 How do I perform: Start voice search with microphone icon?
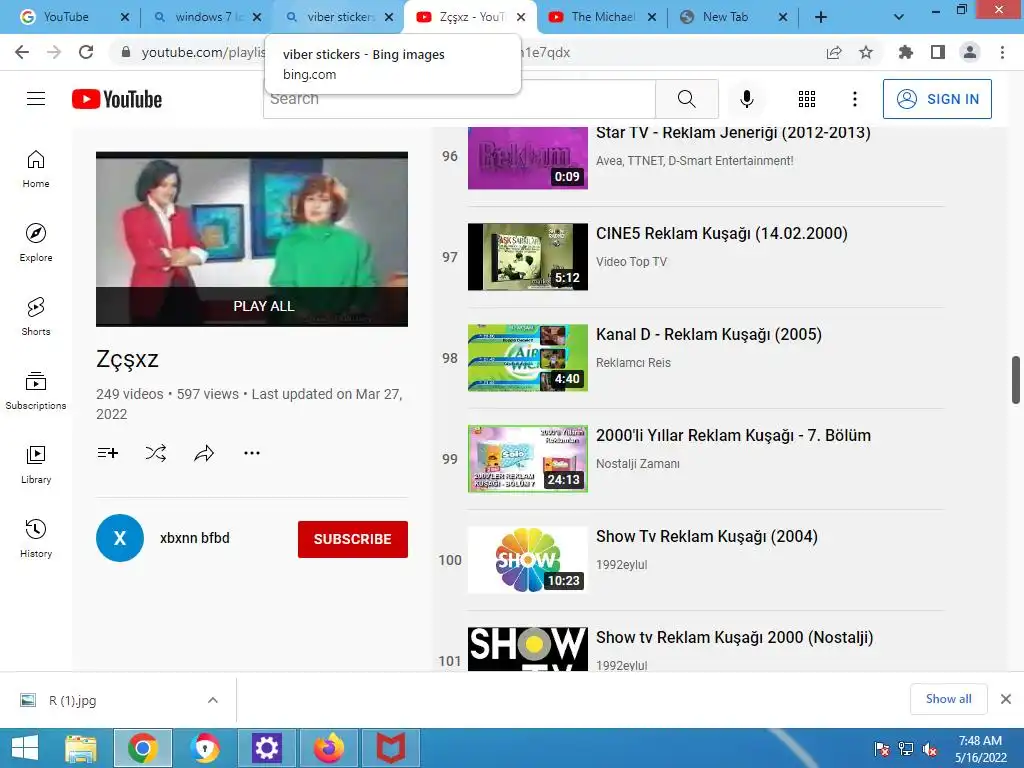(x=746, y=99)
